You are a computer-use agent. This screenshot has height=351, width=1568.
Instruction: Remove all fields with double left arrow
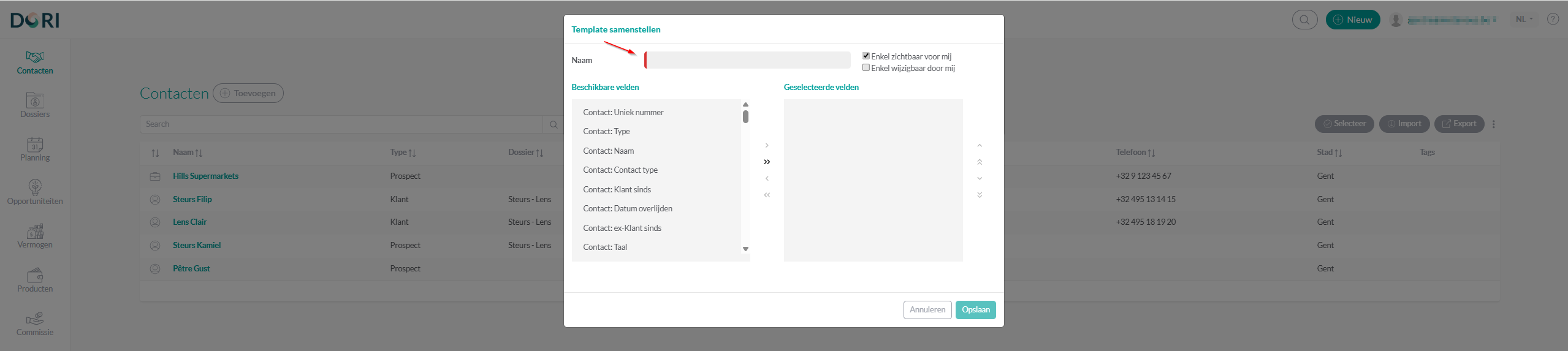pos(767,195)
